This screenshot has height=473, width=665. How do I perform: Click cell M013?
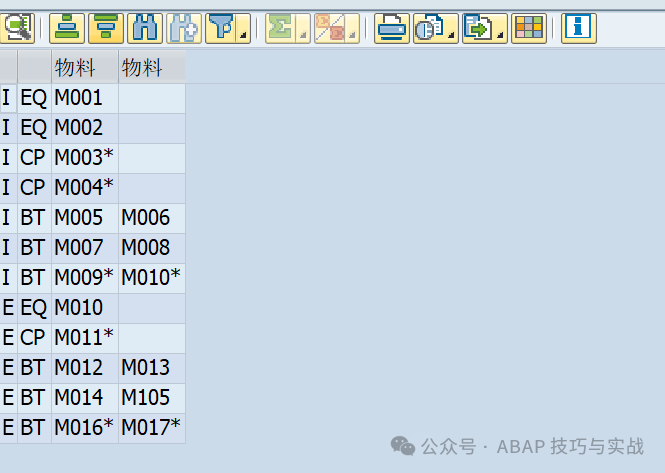[x=152, y=368]
